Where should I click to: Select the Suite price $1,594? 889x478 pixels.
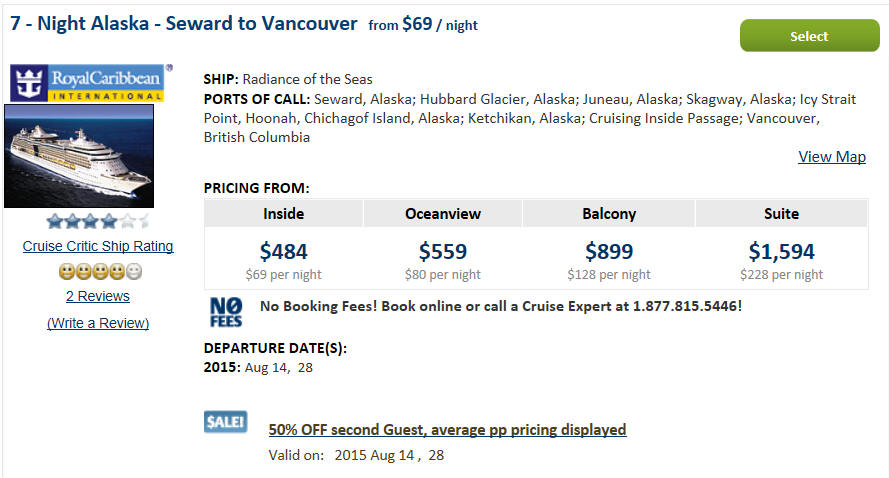pos(781,251)
